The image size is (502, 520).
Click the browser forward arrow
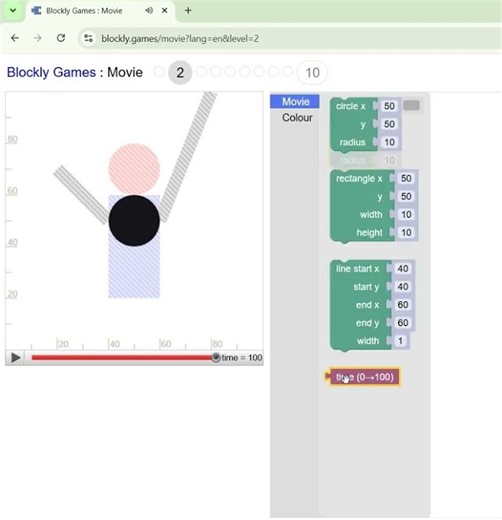[x=37, y=38]
